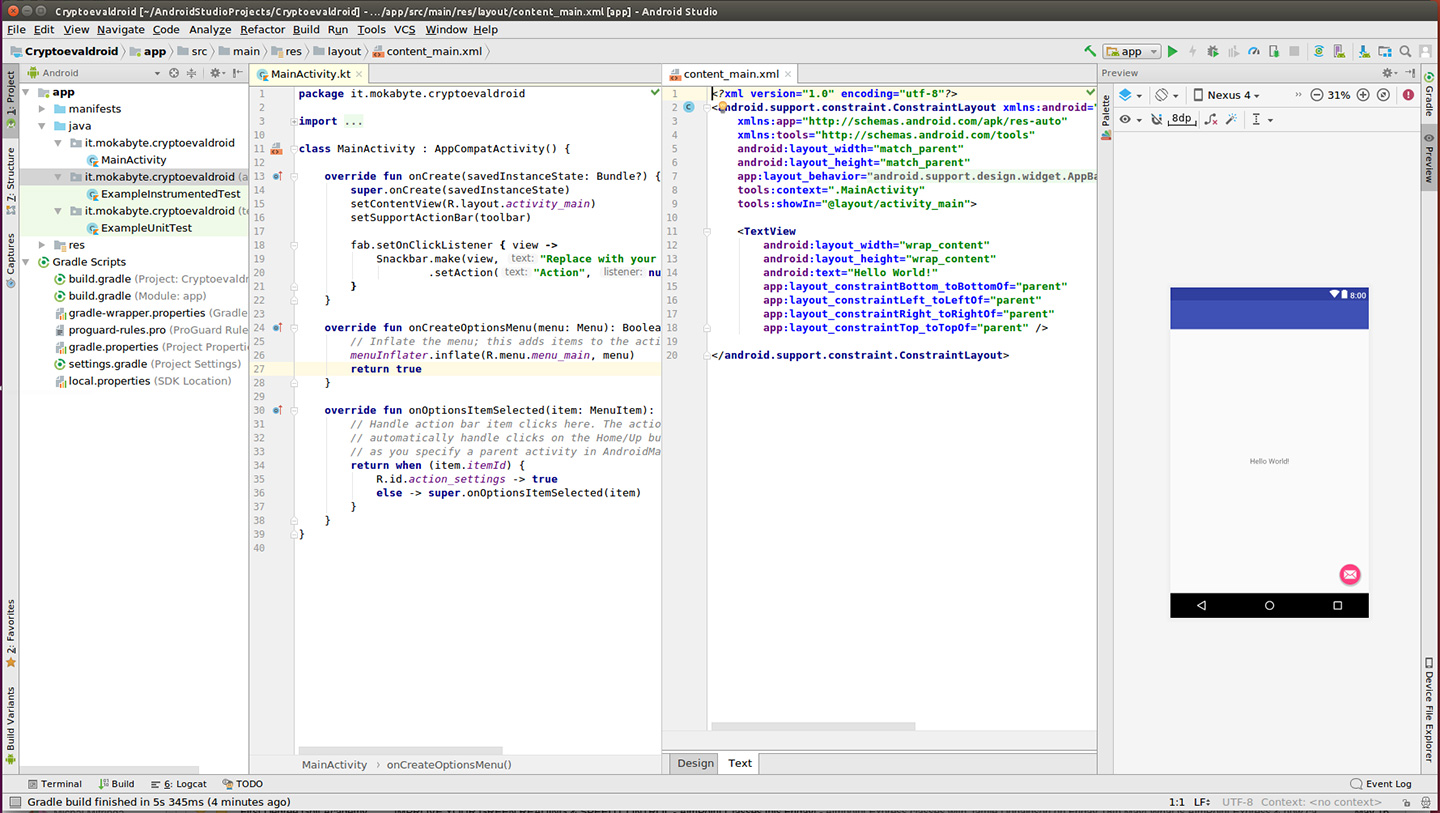Click the layout breadcrumb in navigation bar

(x=337, y=51)
